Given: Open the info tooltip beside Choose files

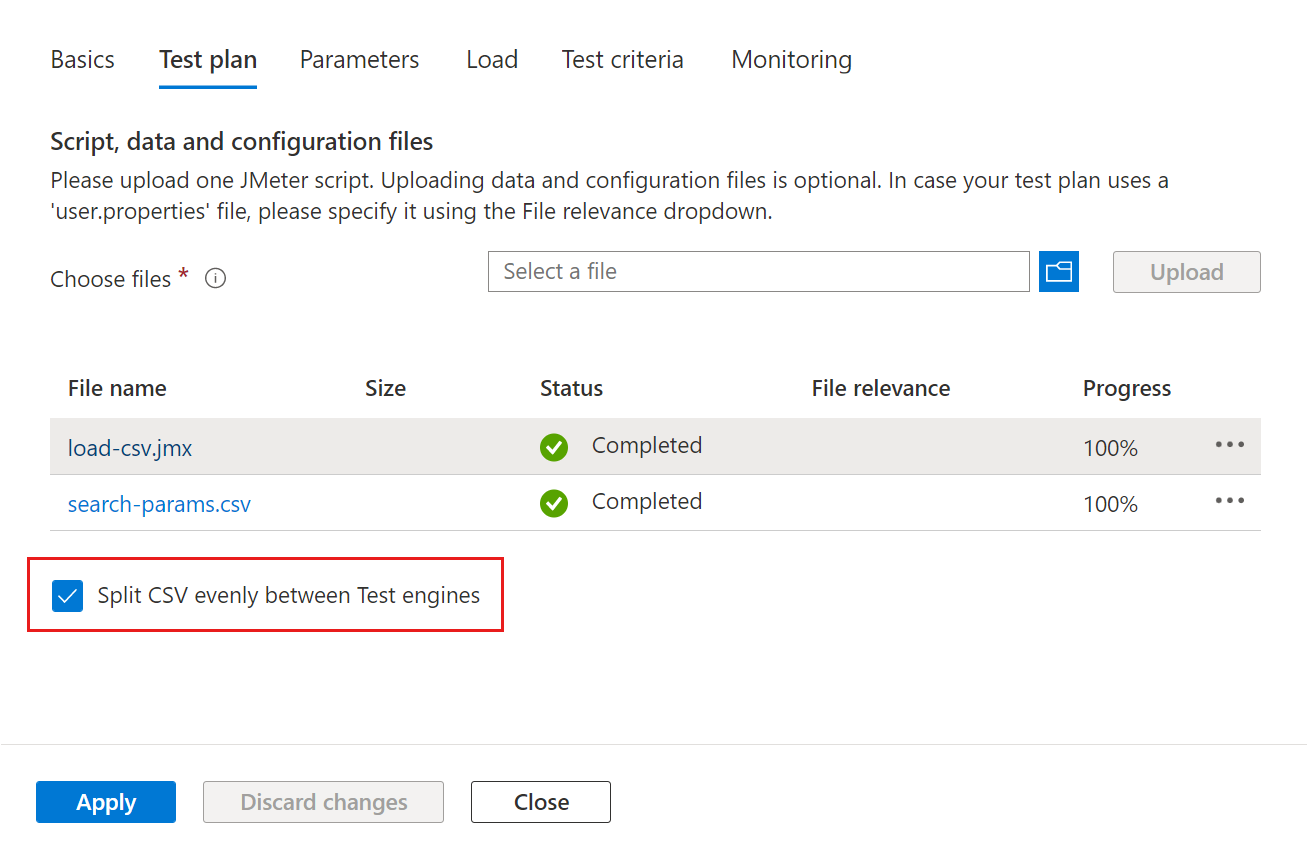Looking at the screenshot, I should (x=215, y=278).
